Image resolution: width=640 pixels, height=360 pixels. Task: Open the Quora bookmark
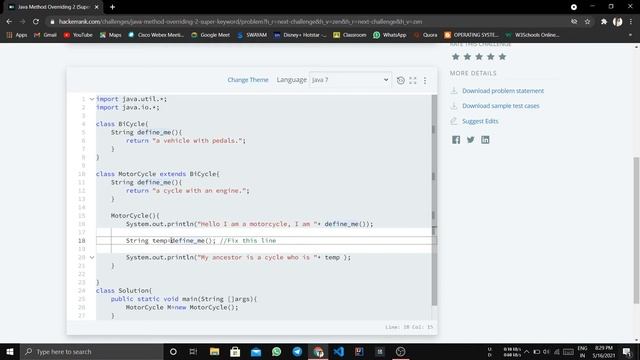click(x=425, y=35)
